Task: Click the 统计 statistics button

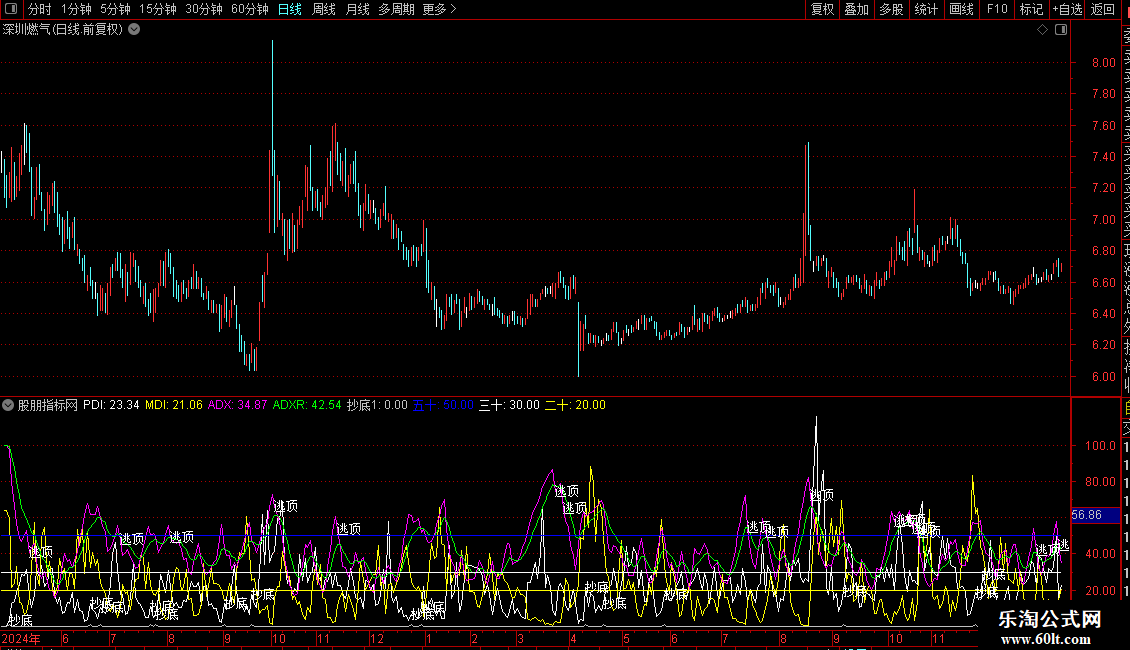Action: (x=926, y=9)
